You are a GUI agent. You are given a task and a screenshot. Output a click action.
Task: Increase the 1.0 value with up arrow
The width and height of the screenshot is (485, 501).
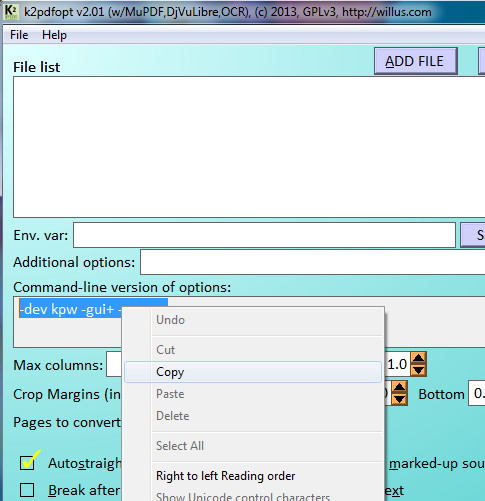(x=418, y=358)
